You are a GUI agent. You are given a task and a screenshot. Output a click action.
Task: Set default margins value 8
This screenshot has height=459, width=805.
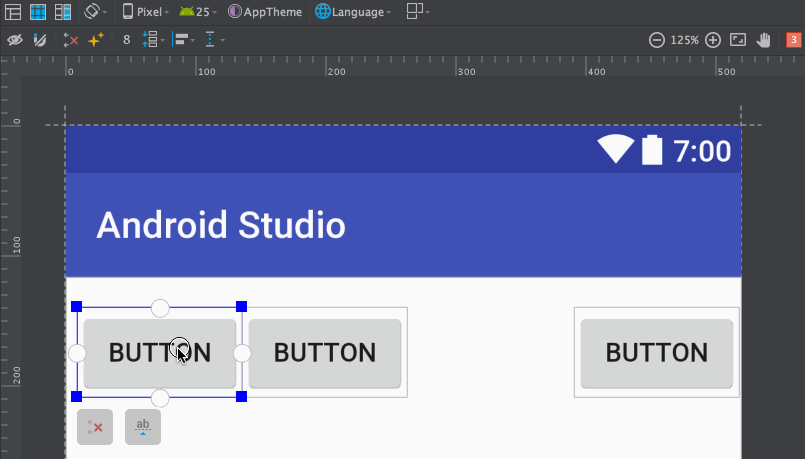126,40
